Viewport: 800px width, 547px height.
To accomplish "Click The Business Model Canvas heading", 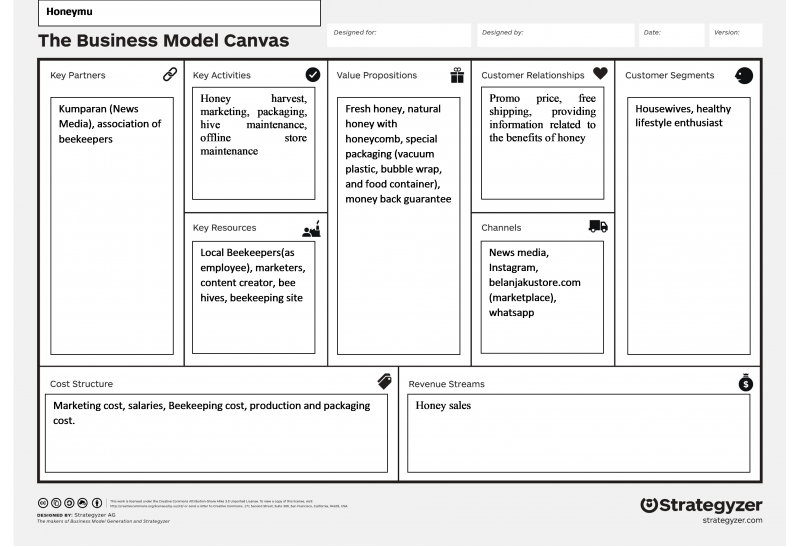I will (x=163, y=40).
